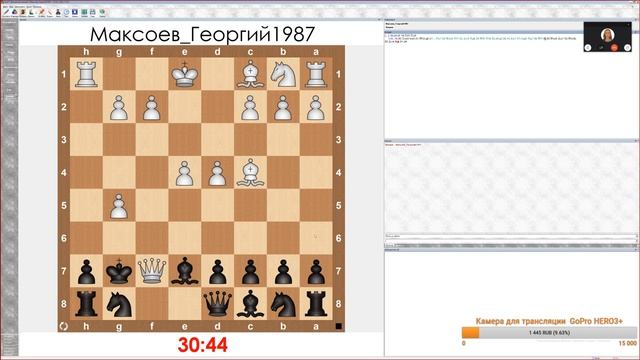Click the black pawn toolbar icon
The image size is (640, 360).
click(58, 12)
